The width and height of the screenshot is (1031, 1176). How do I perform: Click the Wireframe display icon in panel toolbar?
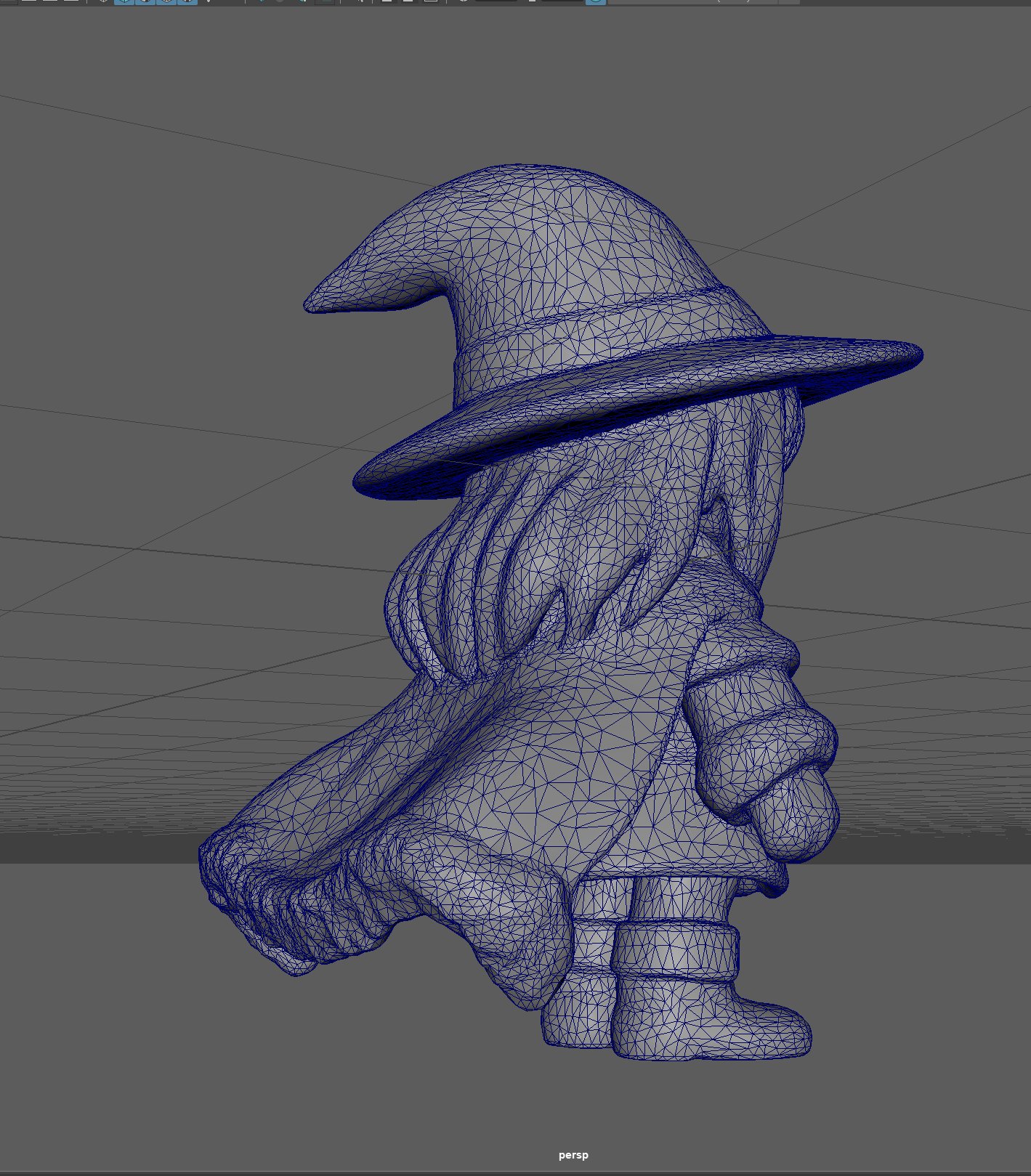(103, 1)
